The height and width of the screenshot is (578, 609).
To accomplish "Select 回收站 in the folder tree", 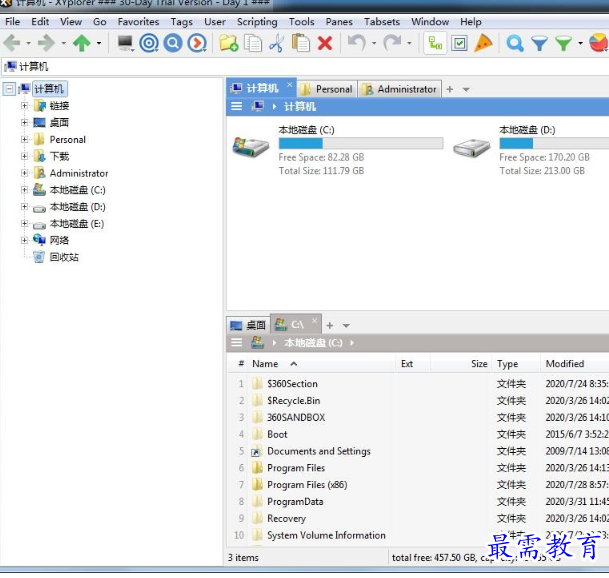I will pos(64,257).
